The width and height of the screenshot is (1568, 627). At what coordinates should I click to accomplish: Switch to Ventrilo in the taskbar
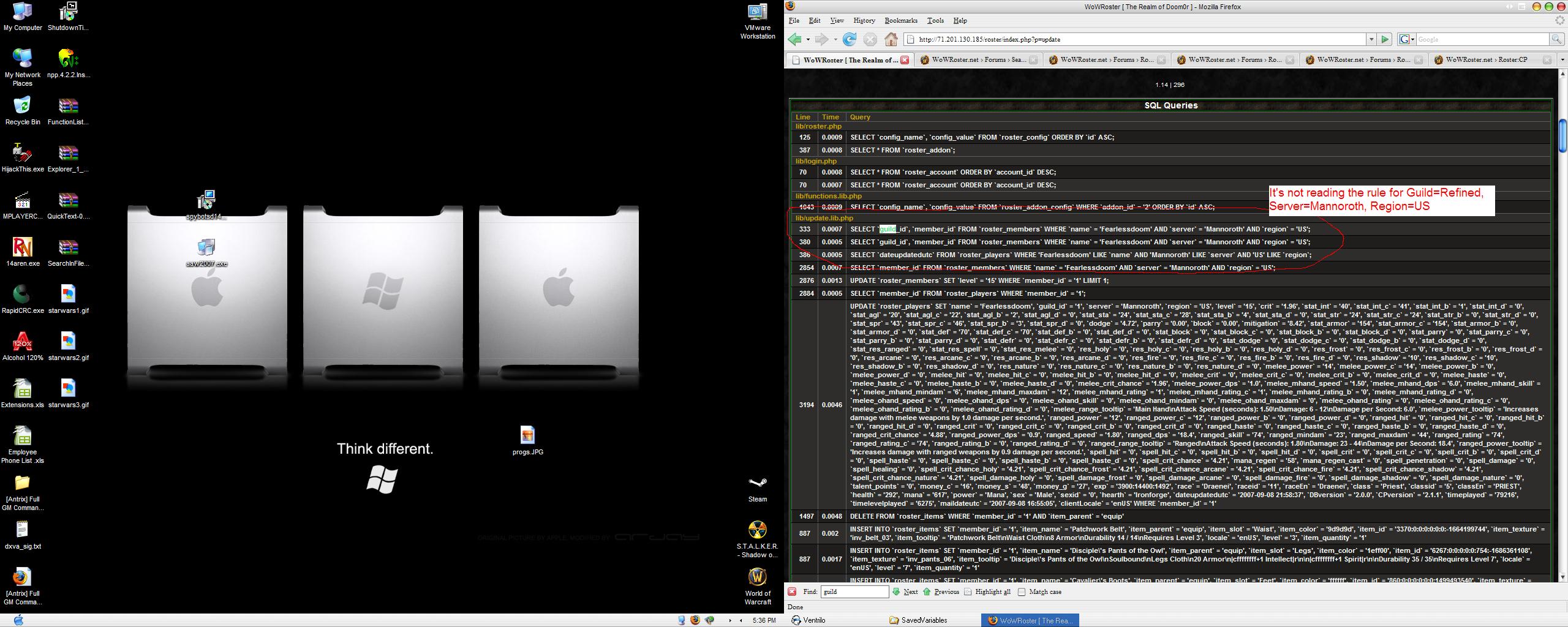[809, 620]
